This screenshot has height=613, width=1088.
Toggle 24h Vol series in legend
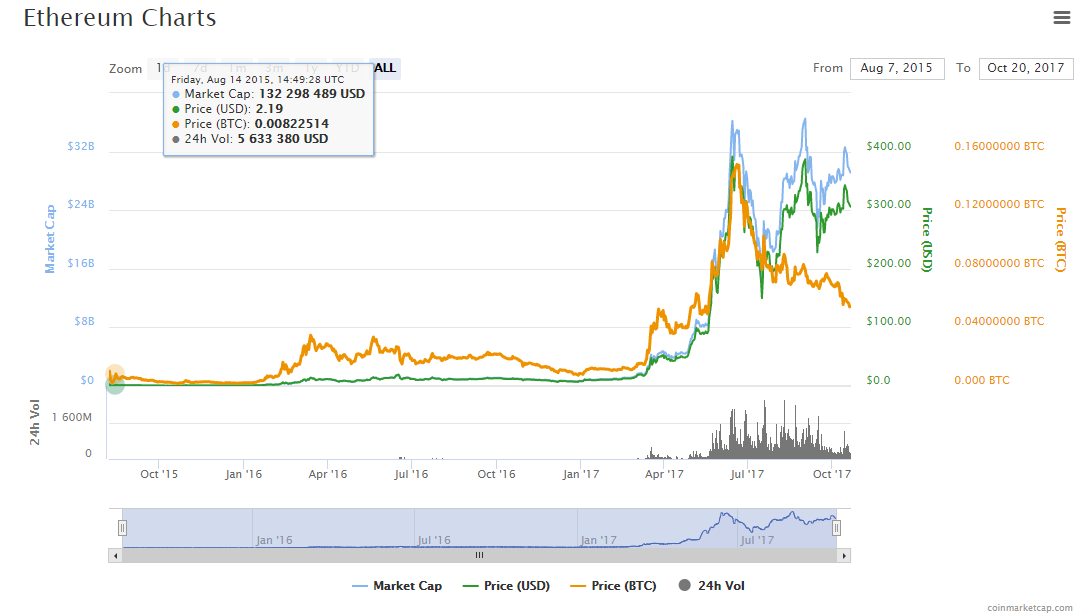coord(711,586)
